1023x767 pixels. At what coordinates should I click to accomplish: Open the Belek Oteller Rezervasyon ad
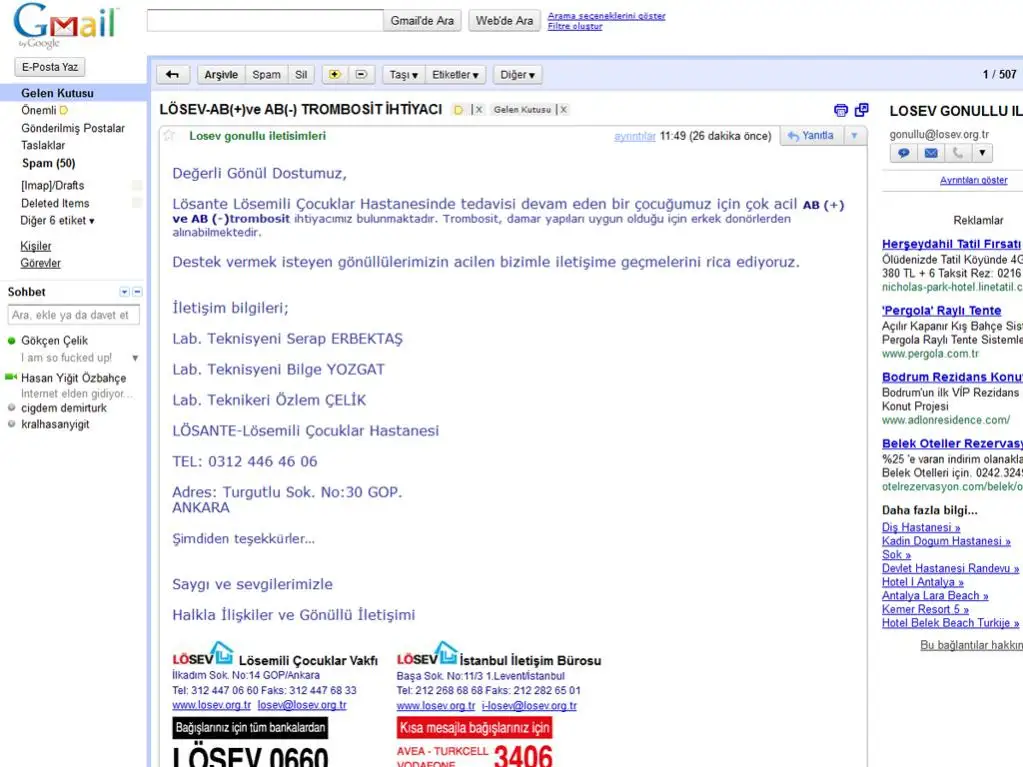(952, 444)
